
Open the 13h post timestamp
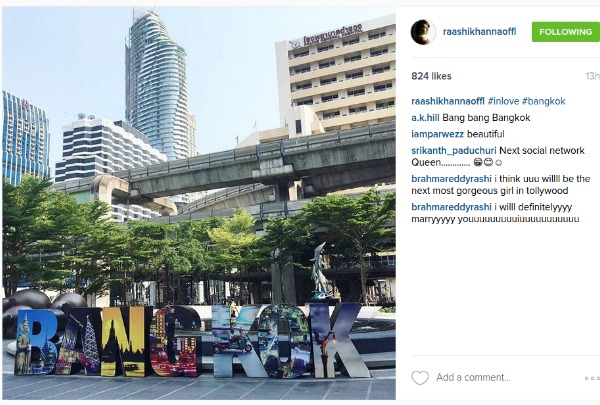(592, 76)
